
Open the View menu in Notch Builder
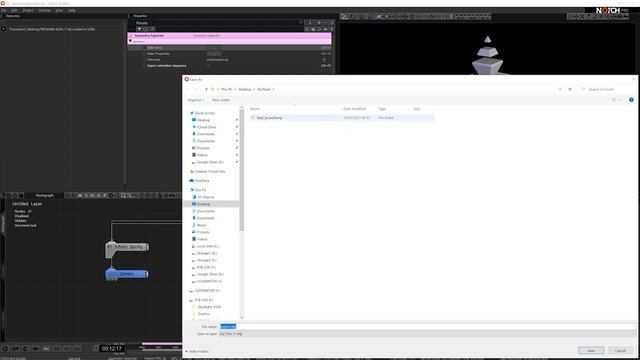59,10
